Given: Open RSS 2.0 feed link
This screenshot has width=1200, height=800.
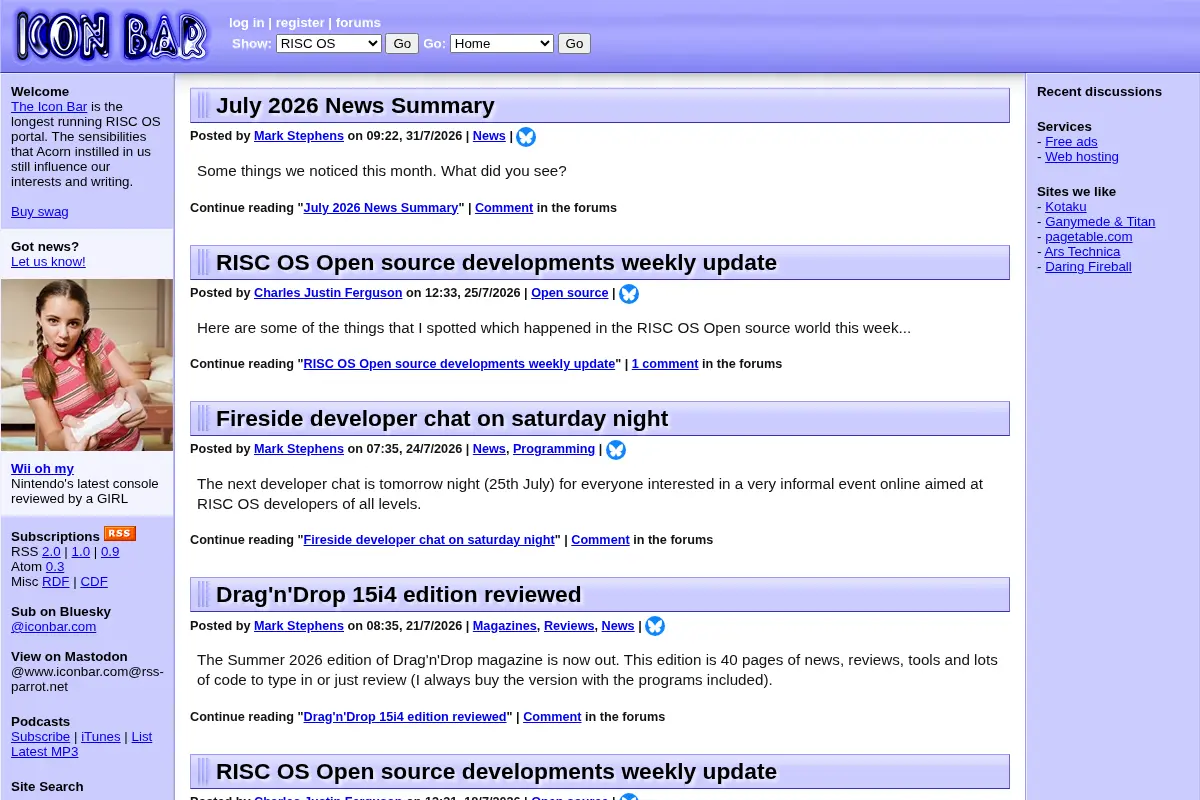Looking at the screenshot, I should point(51,551).
